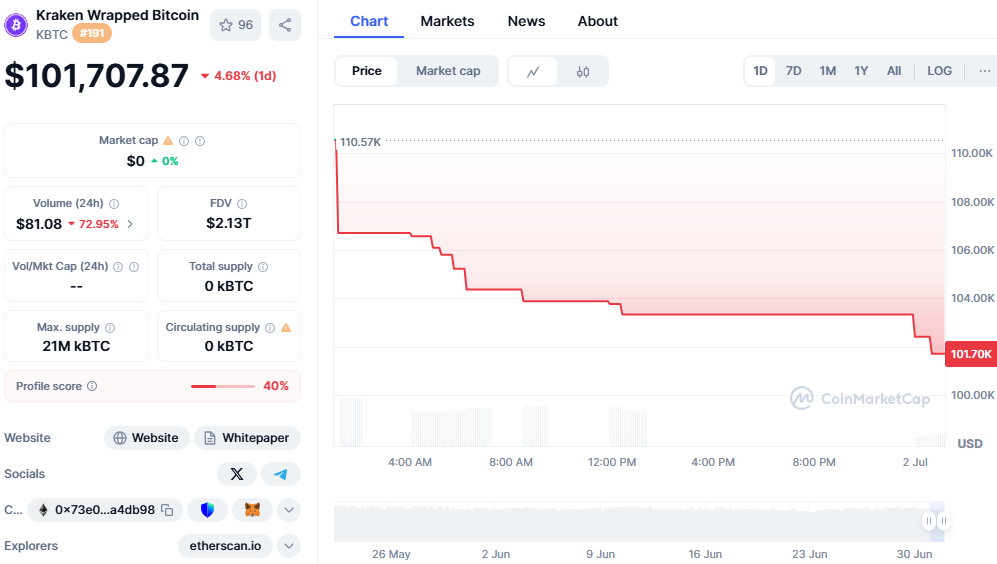The image size is (997, 564).
Task: Open the Telegram social link
Action: pos(280,474)
